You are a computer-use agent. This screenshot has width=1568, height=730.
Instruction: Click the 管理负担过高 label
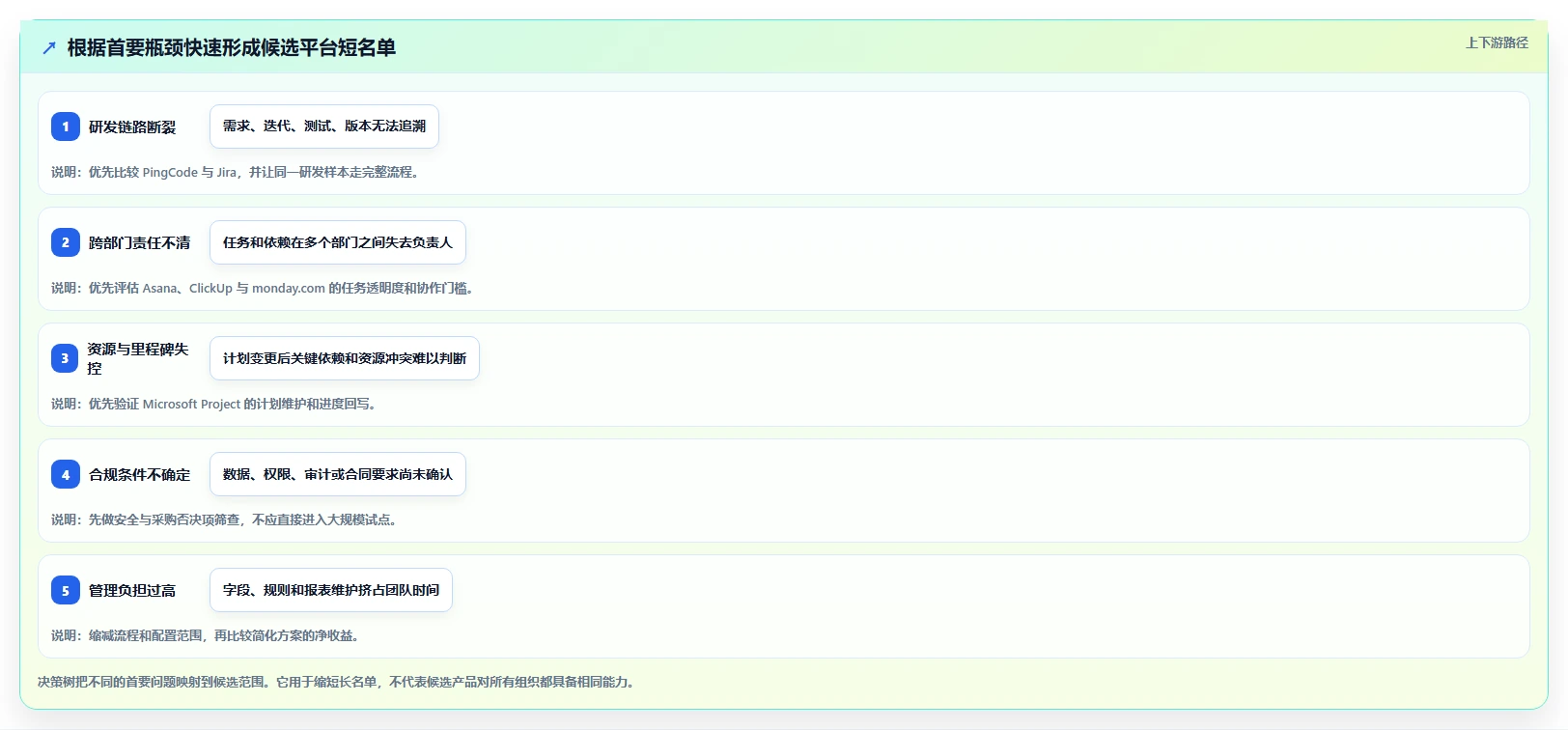[x=132, y=591]
